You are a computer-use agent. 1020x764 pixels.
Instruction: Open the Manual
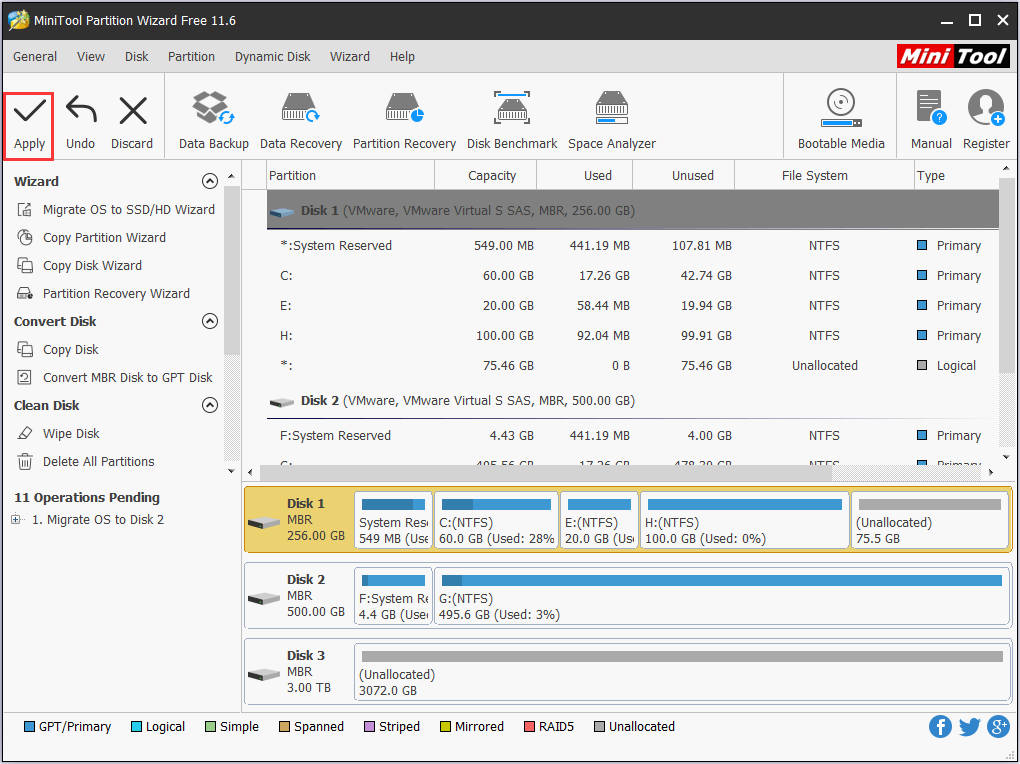[x=931, y=122]
